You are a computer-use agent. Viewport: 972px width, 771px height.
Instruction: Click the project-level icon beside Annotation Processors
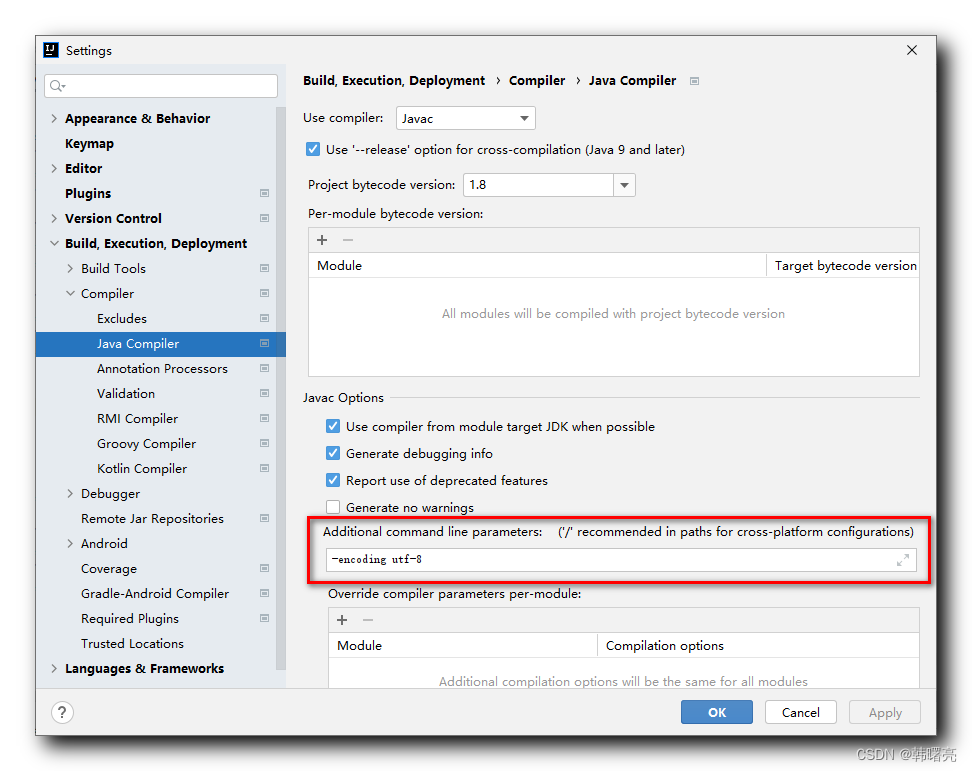click(264, 368)
